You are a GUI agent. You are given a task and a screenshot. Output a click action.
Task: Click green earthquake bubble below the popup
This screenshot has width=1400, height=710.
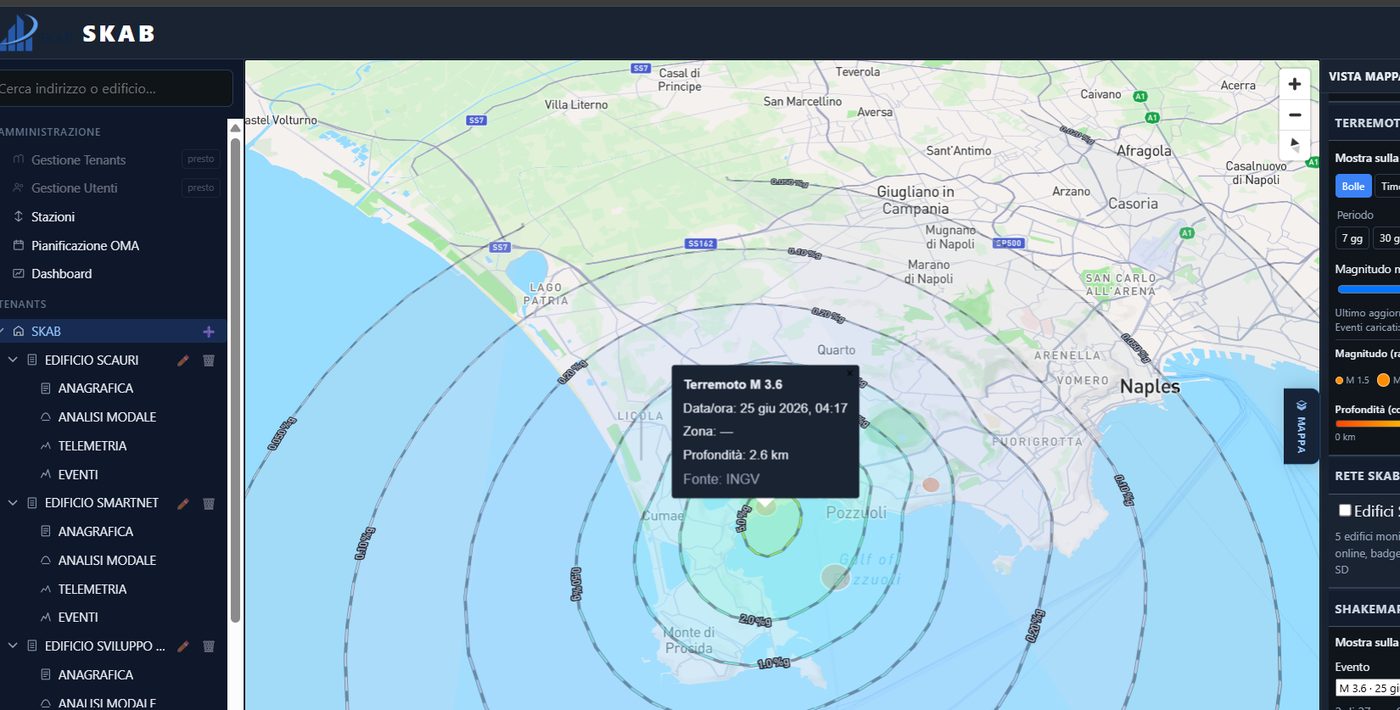click(765, 505)
